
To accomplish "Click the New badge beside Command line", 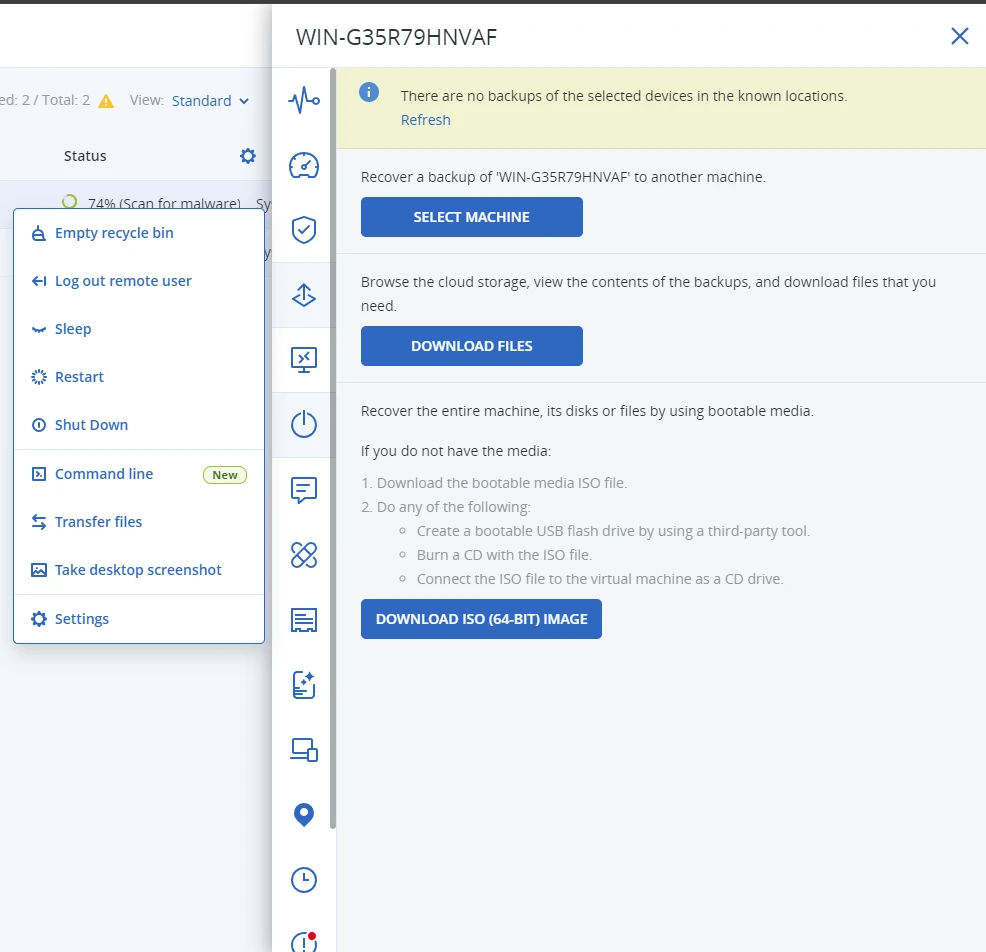I will click(224, 475).
